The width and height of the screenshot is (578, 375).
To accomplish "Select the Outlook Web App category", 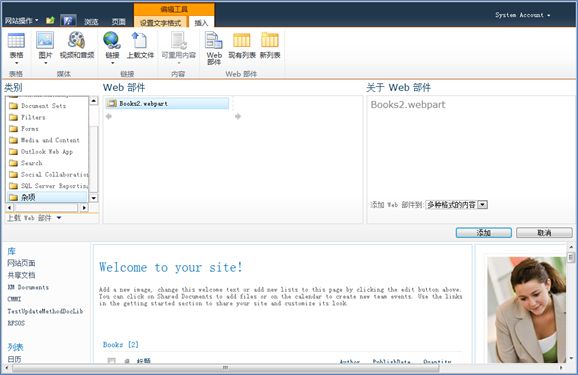I will [41, 152].
